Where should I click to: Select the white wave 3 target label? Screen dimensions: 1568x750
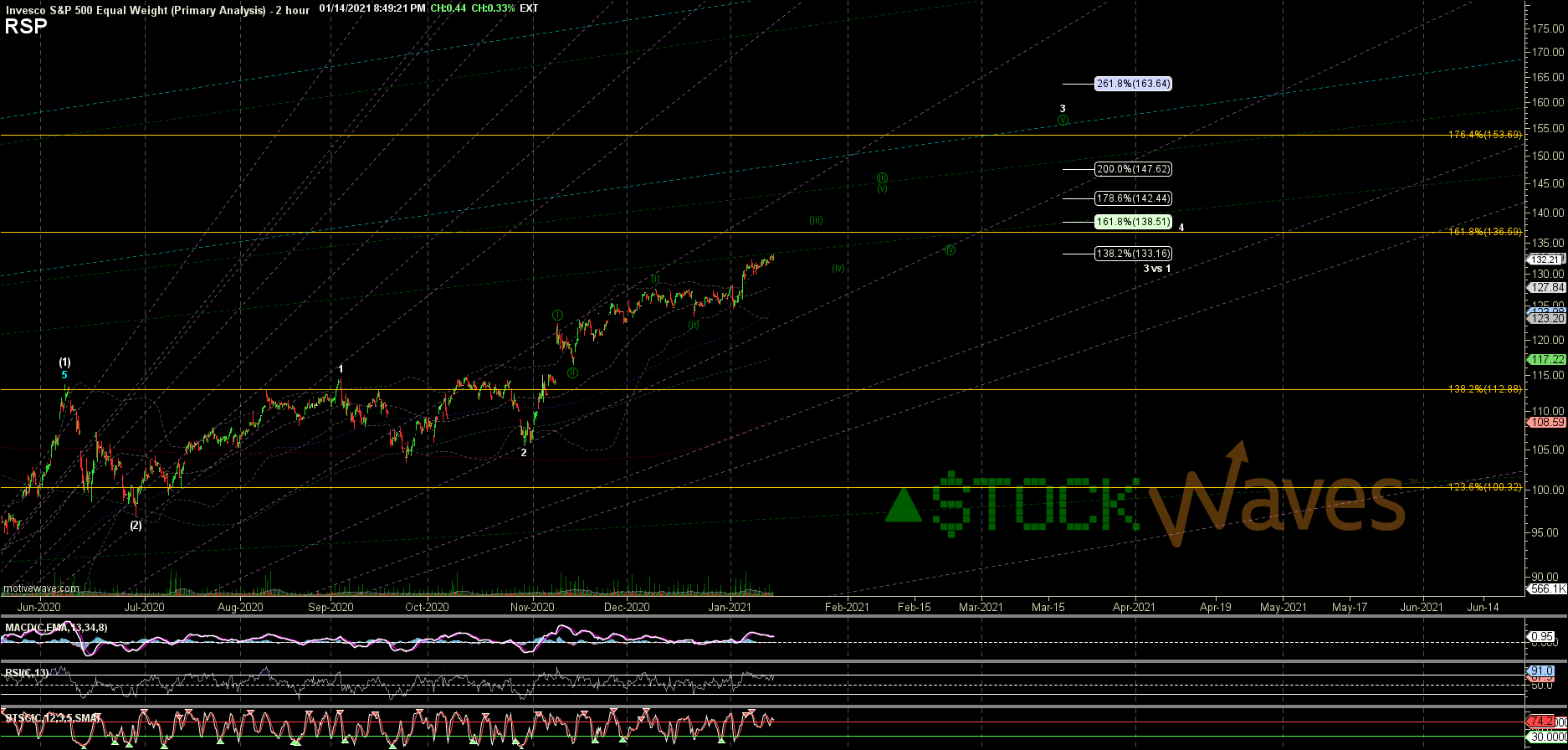point(1063,109)
